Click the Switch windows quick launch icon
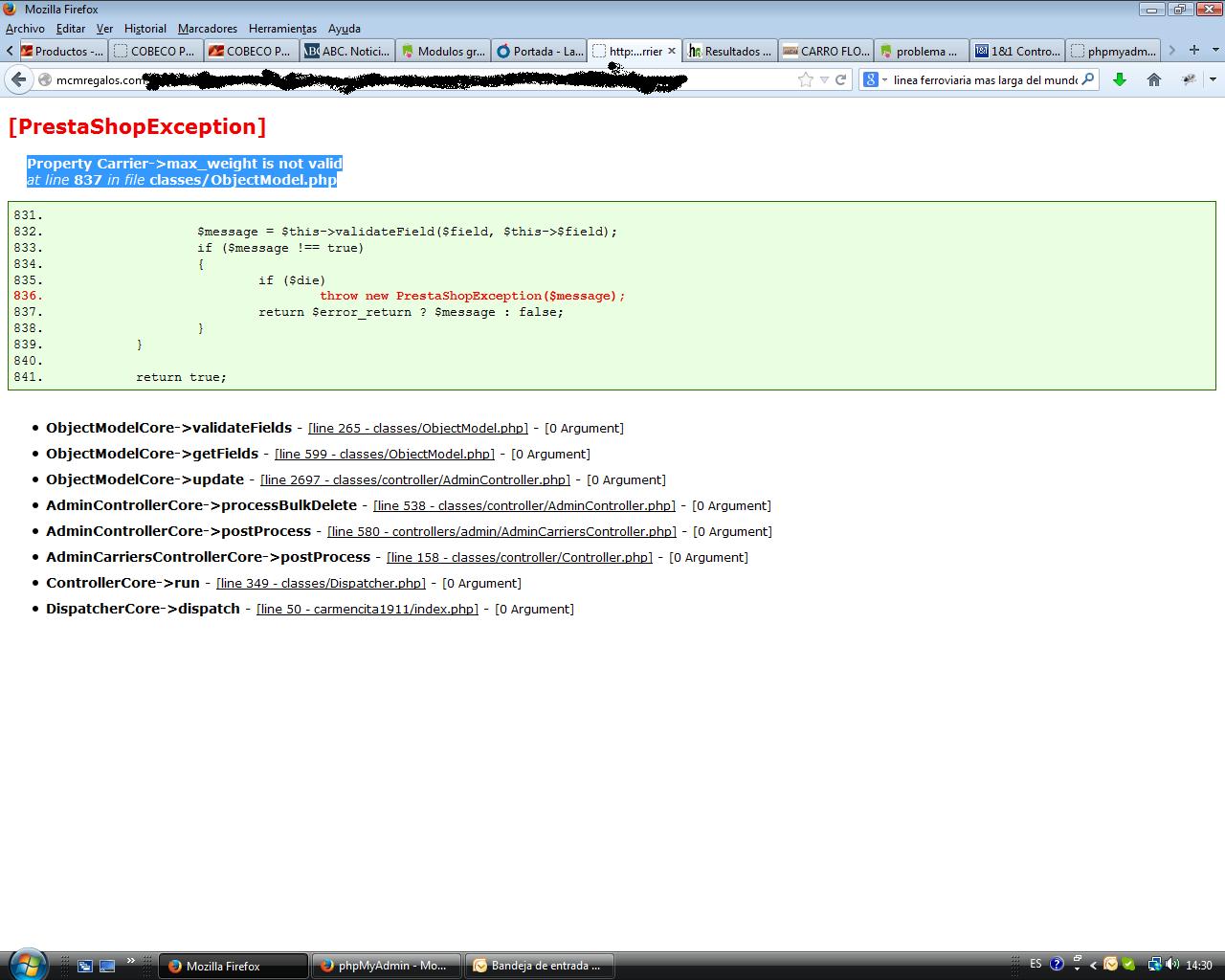 (107, 966)
